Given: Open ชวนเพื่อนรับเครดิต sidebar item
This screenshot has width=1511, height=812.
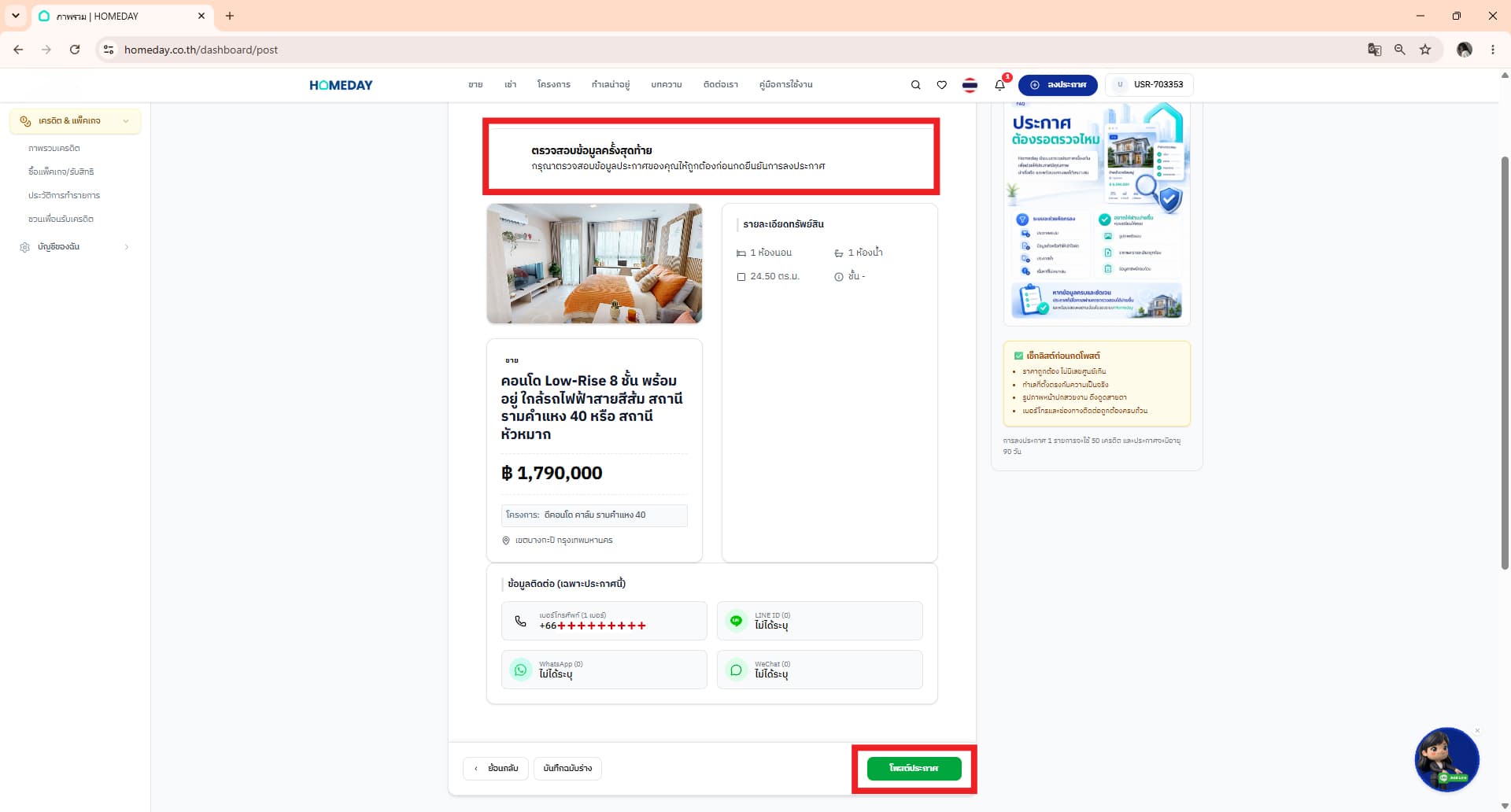Looking at the screenshot, I should pyautogui.click(x=61, y=219).
